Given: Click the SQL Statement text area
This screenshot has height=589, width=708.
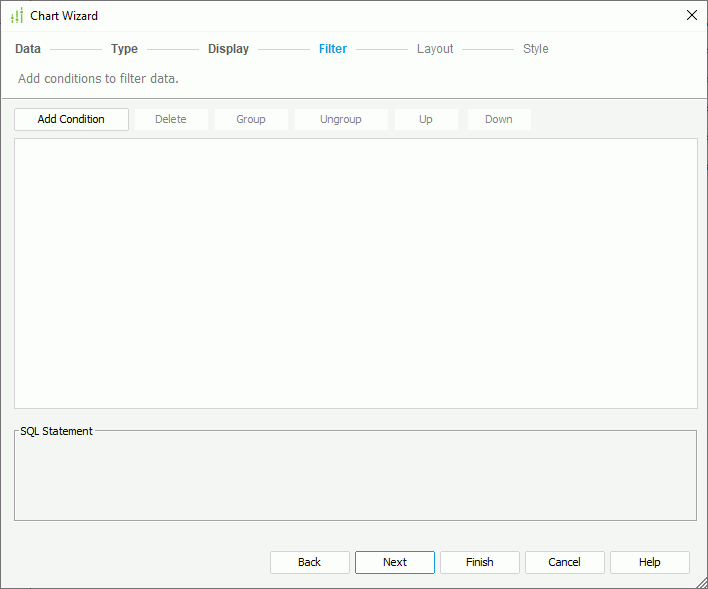Looking at the screenshot, I should point(355,480).
